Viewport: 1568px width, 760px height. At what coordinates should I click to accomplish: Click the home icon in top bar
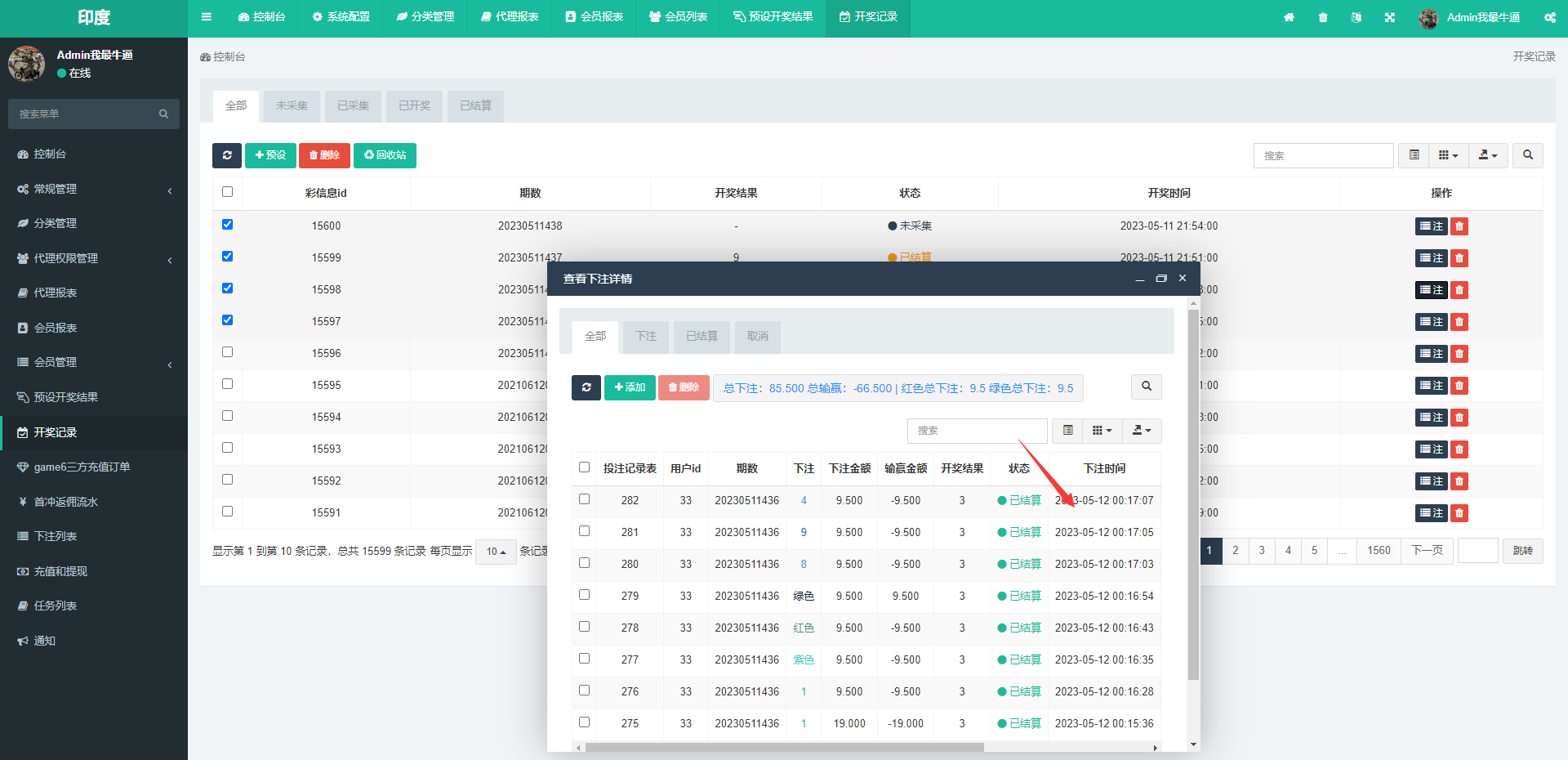coord(1289,17)
